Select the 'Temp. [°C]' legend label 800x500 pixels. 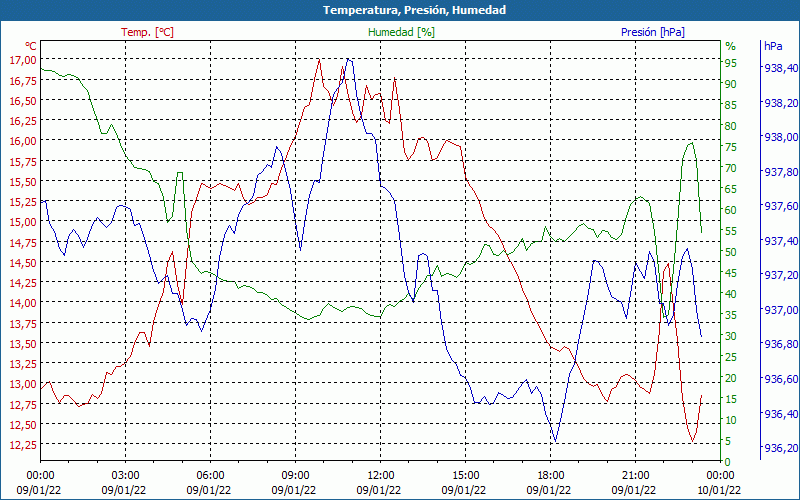147,32
